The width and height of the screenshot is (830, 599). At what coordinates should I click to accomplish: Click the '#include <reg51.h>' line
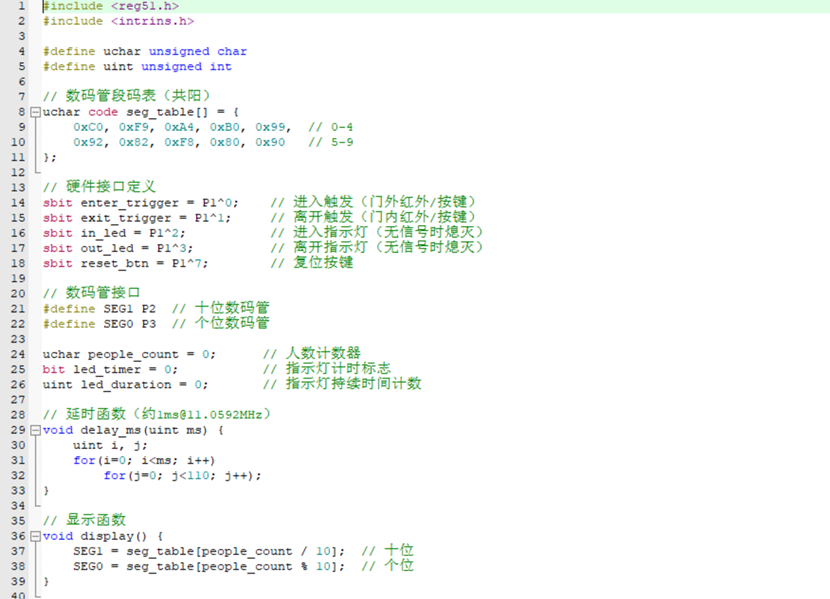111,6
